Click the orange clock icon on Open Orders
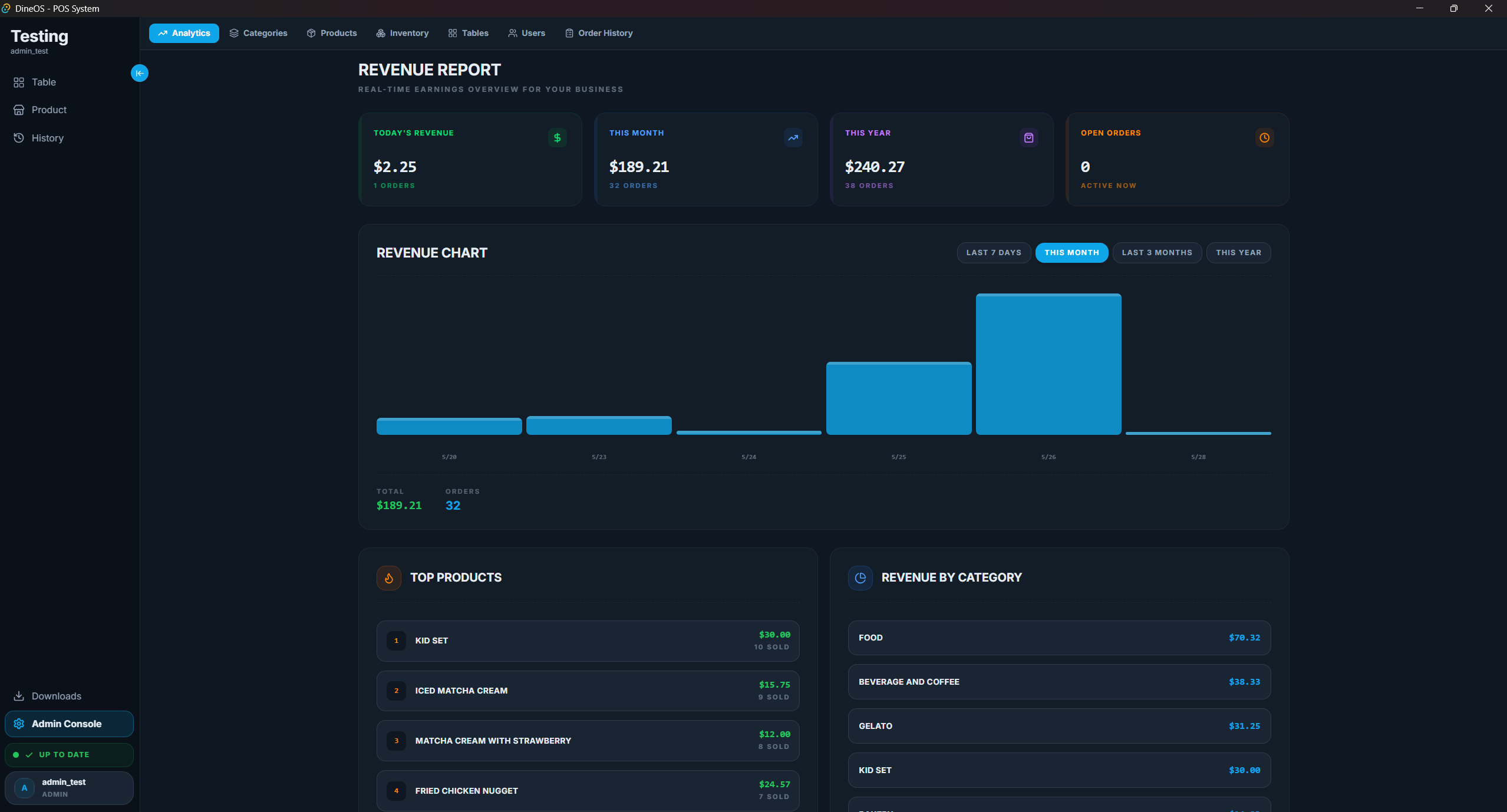Image resolution: width=1507 pixels, height=812 pixels. pos(1264,138)
